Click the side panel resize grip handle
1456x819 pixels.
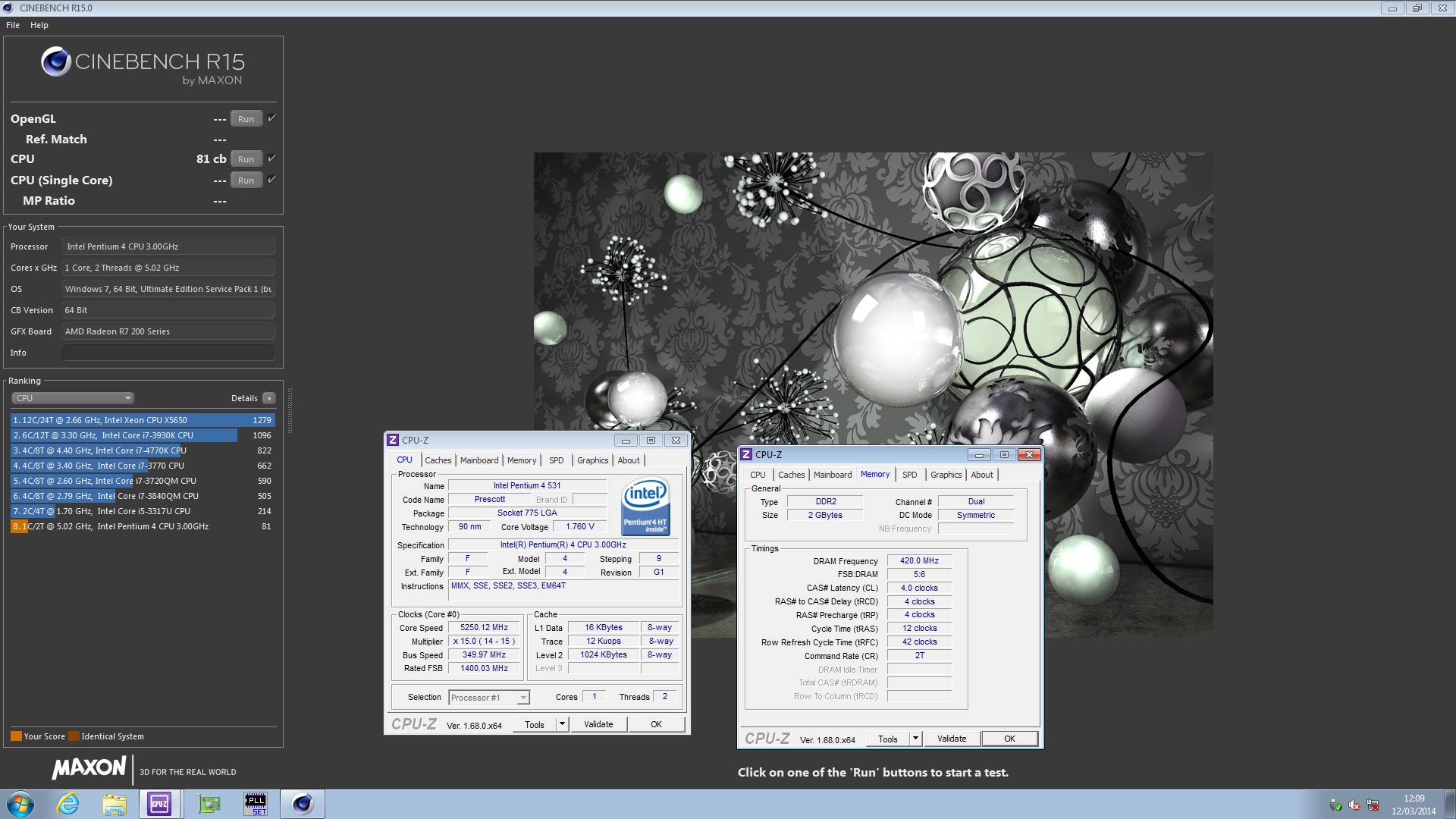tap(290, 410)
